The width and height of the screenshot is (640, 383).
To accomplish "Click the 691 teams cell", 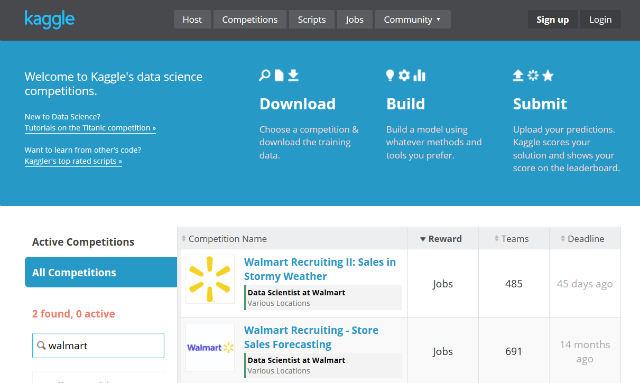I will 514,352.
